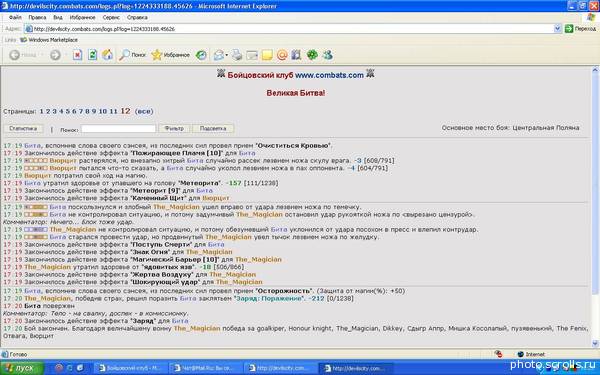Go to log page 1
The image size is (600, 375).
click(x=41, y=111)
